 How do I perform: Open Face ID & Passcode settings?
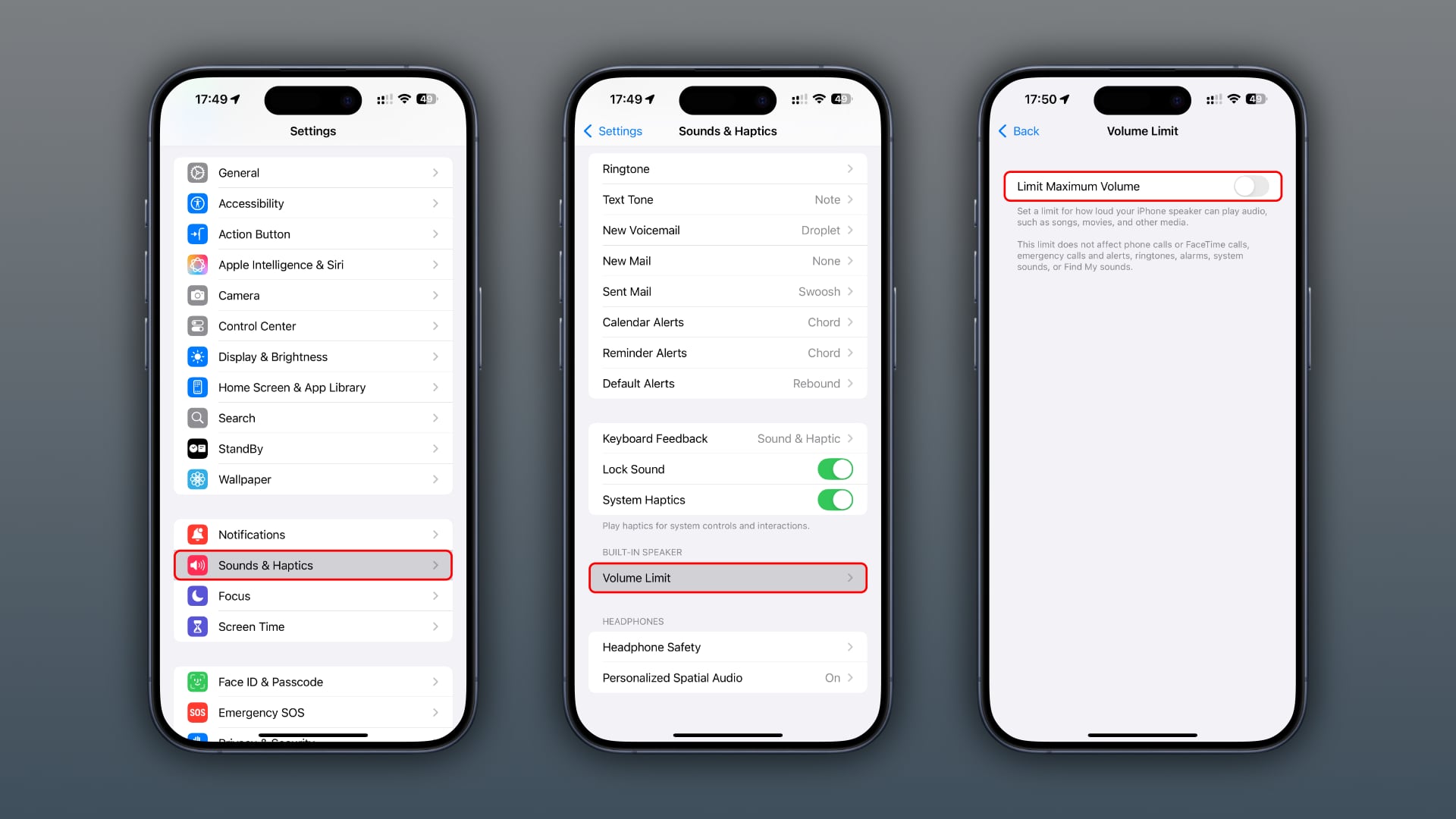tap(312, 682)
